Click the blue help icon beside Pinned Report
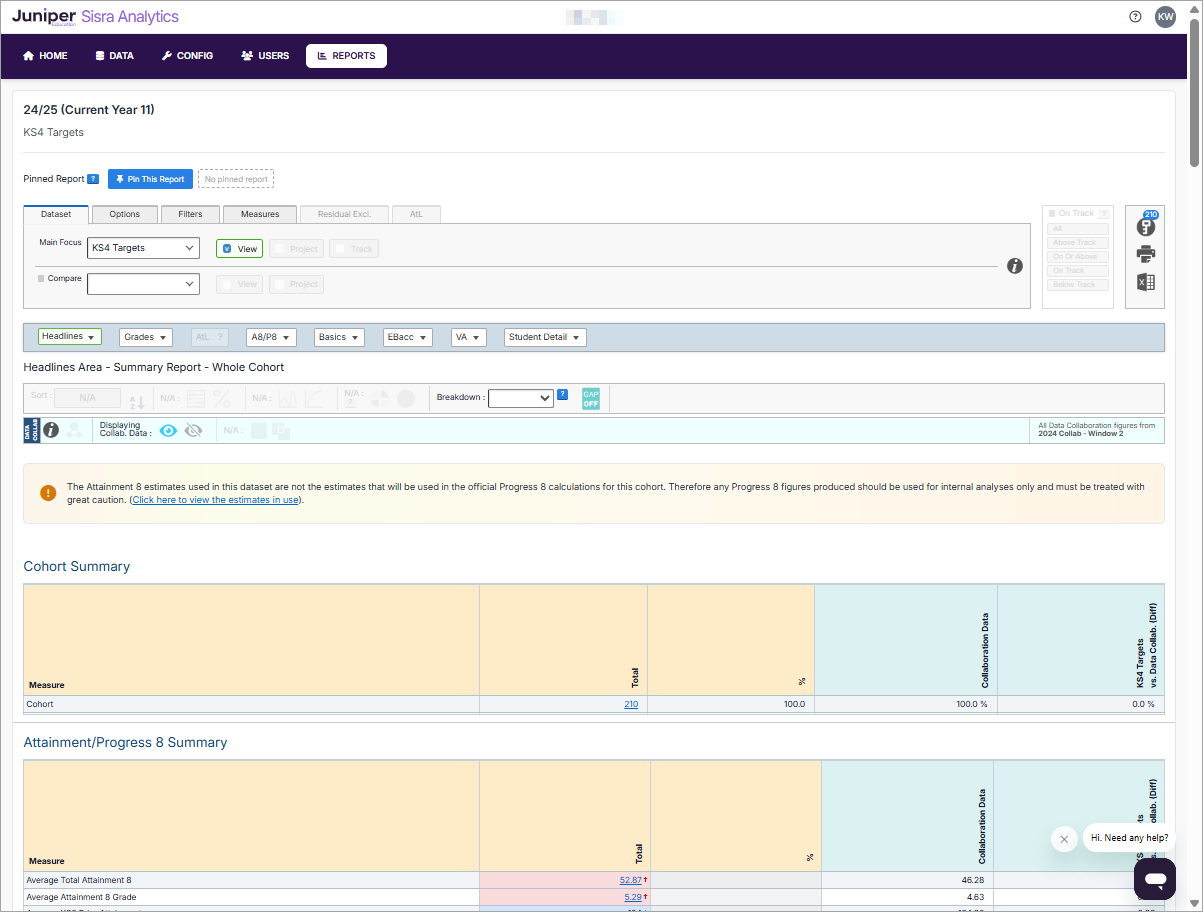 (93, 179)
